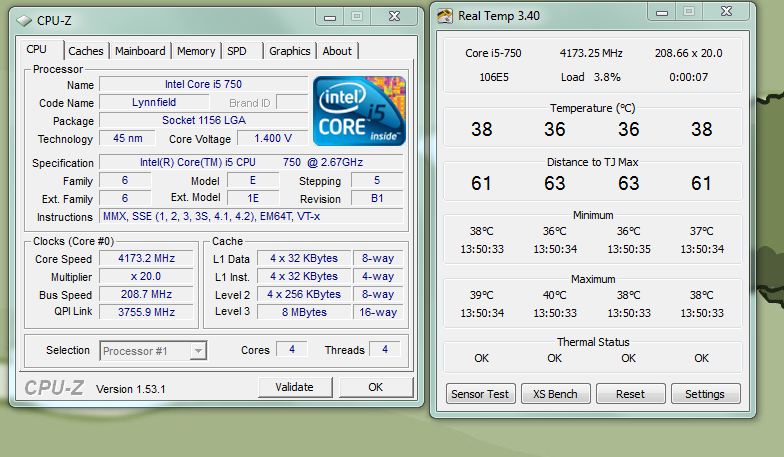Click the Bus Speed value 208.7 MHz
Viewport: 784px width, 457px height.
tap(146, 294)
